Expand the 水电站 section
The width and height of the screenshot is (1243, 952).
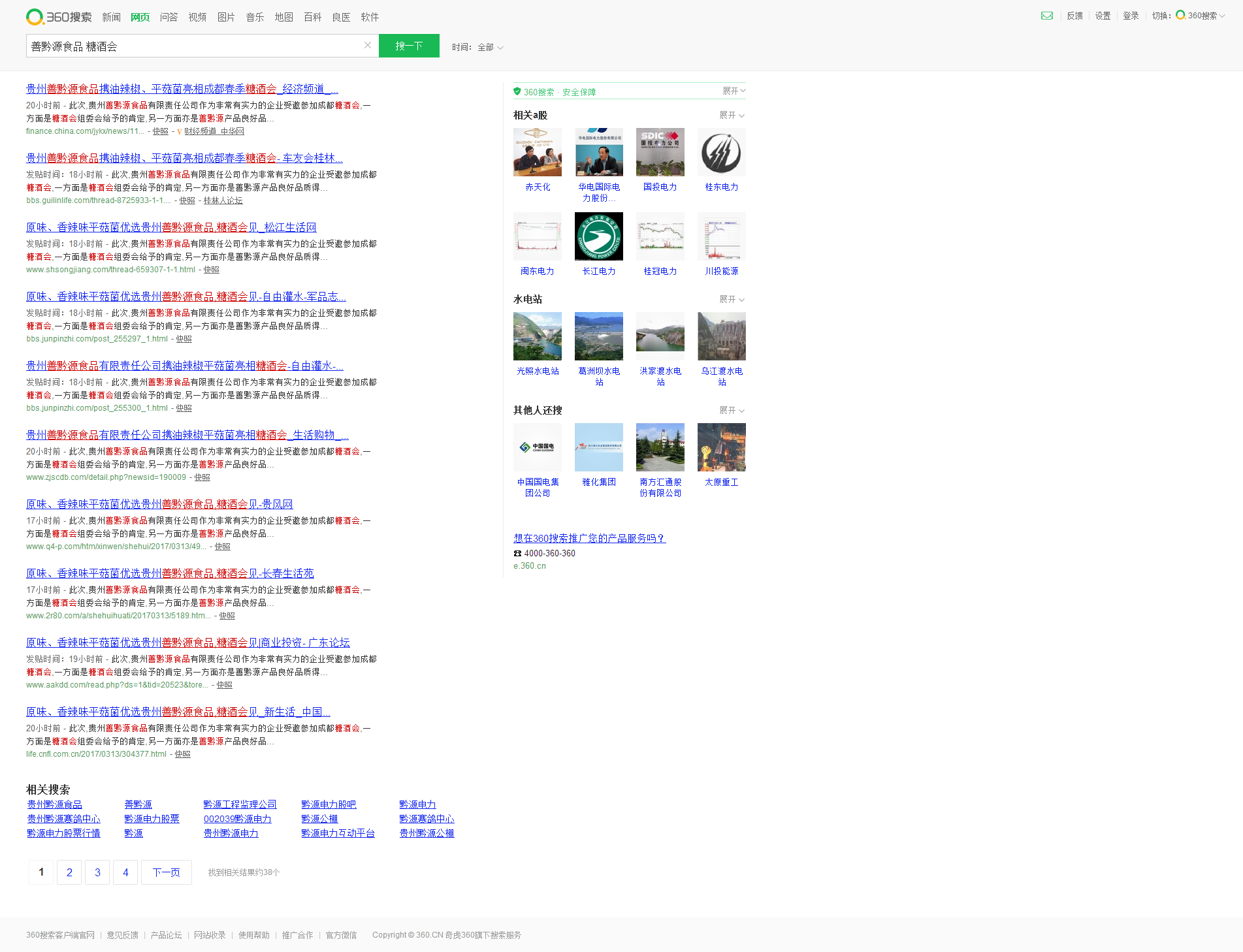pos(732,299)
